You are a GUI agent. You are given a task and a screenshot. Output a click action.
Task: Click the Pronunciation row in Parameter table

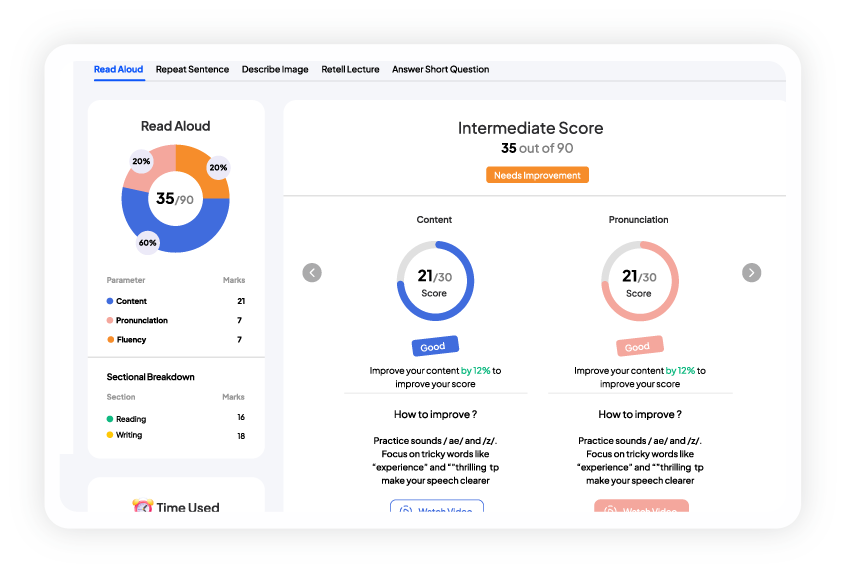coord(175,320)
